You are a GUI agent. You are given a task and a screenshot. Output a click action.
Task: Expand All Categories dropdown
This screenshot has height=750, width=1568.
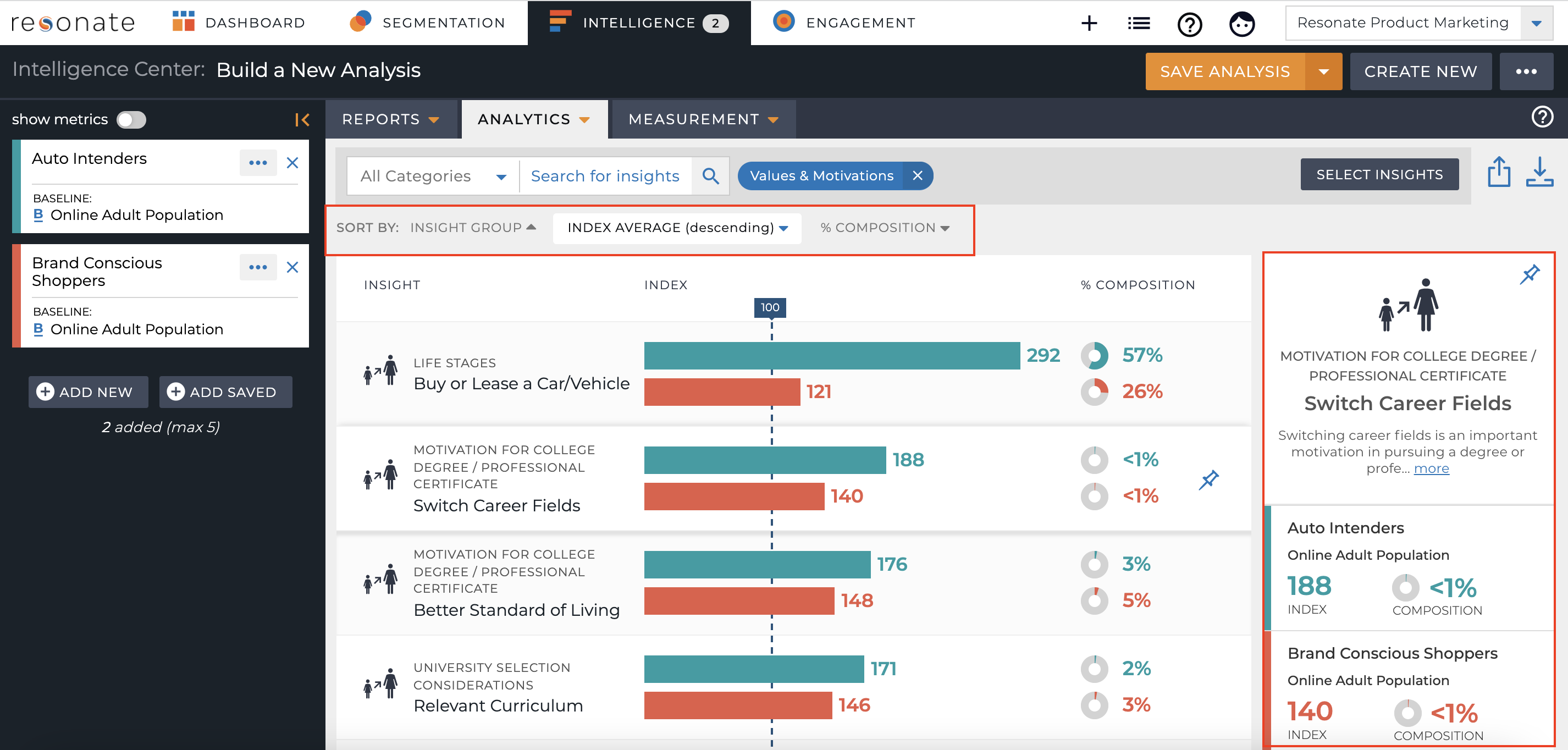pyautogui.click(x=433, y=176)
